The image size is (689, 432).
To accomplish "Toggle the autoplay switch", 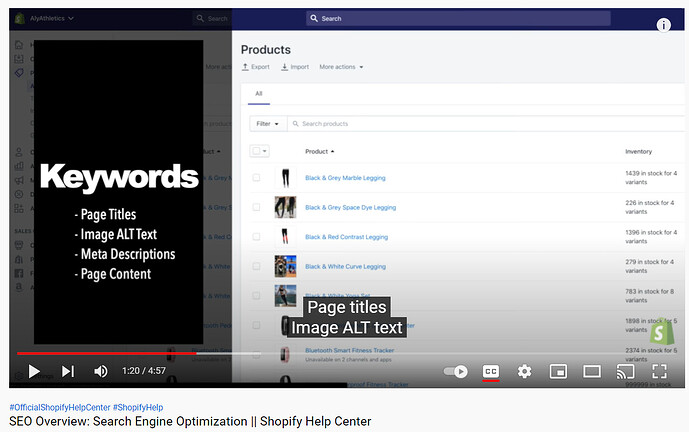I will tap(455, 372).
